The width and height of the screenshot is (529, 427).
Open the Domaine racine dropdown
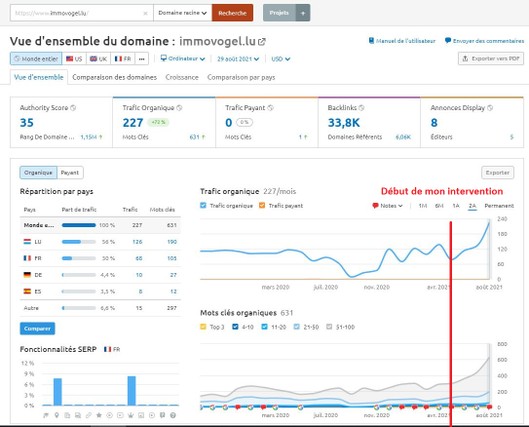(x=183, y=13)
